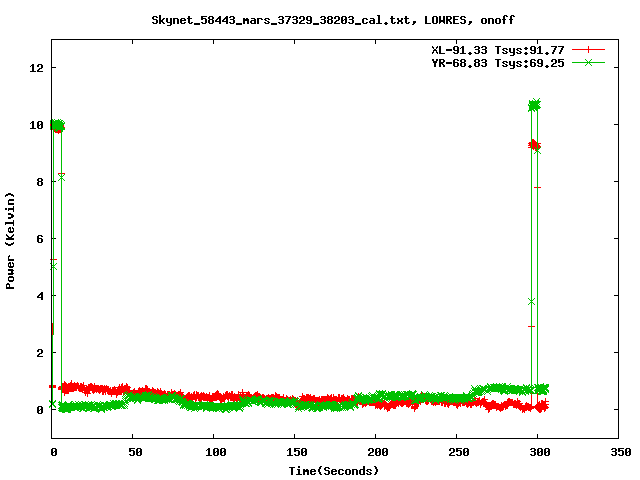Click the x-axis tick label 100
This screenshot has width=640, height=480.
click(x=216, y=452)
